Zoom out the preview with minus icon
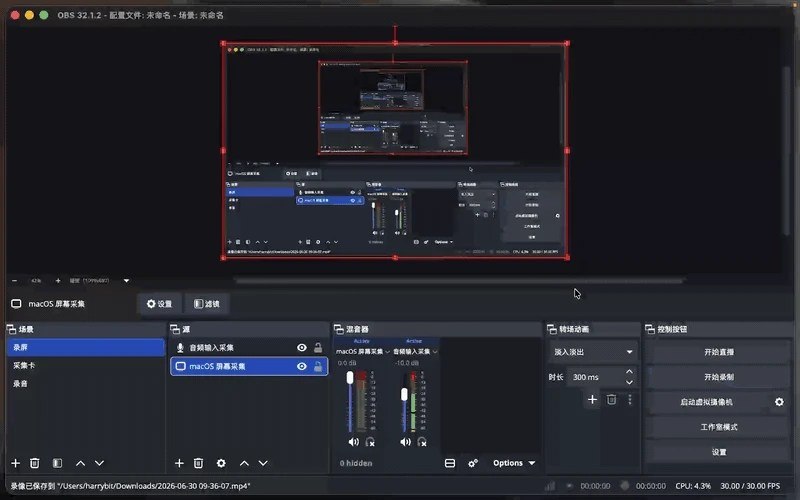The image size is (800, 500). coord(14,281)
